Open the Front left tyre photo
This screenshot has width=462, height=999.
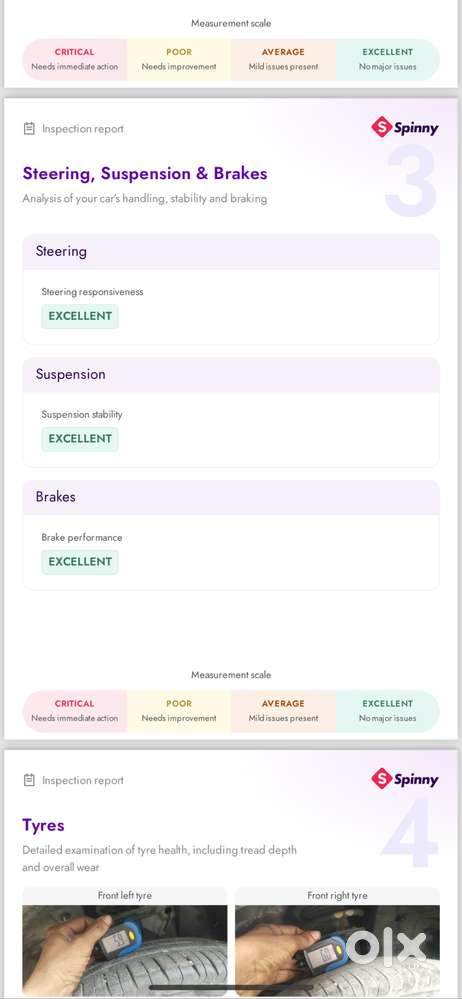pos(125,951)
